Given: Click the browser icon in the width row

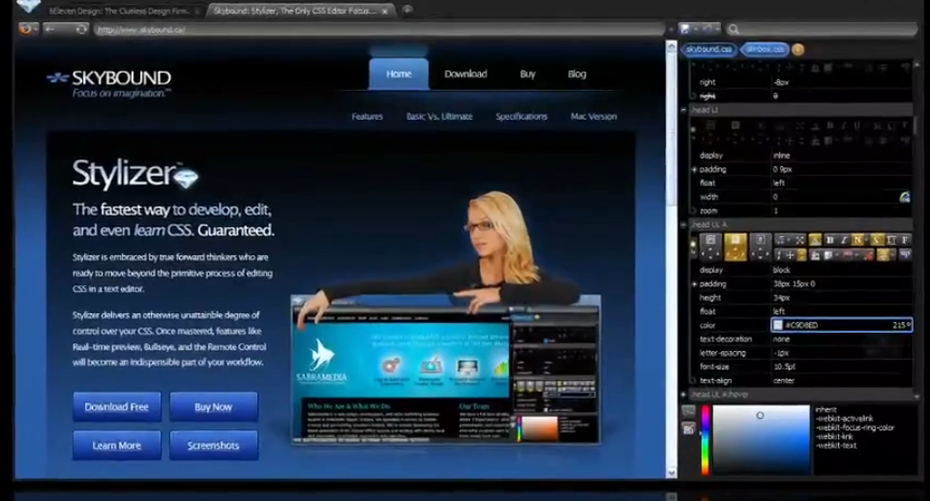Looking at the screenshot, I should point(904,197).
